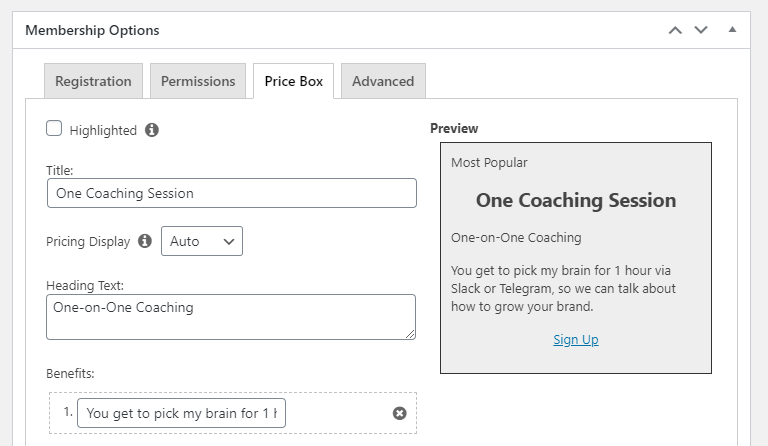Open the Pricing Display Auto dropdown

click(202, 241)
